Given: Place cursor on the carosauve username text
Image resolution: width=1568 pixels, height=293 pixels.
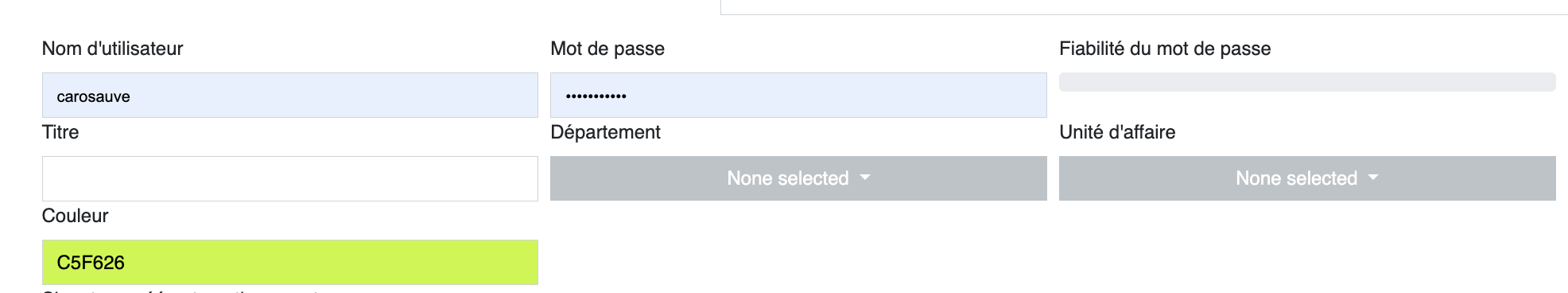Looking at the screenshot, I should coord(93,96).
